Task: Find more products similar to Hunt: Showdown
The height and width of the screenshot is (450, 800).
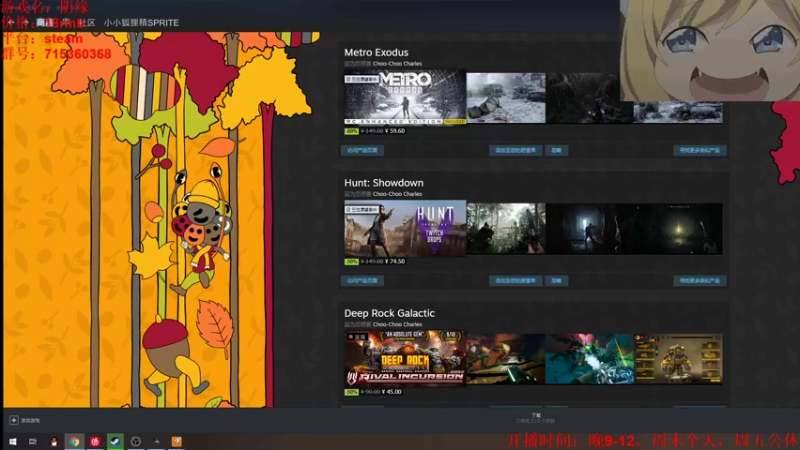Action: pyautogui.click(x=699, y=280)
